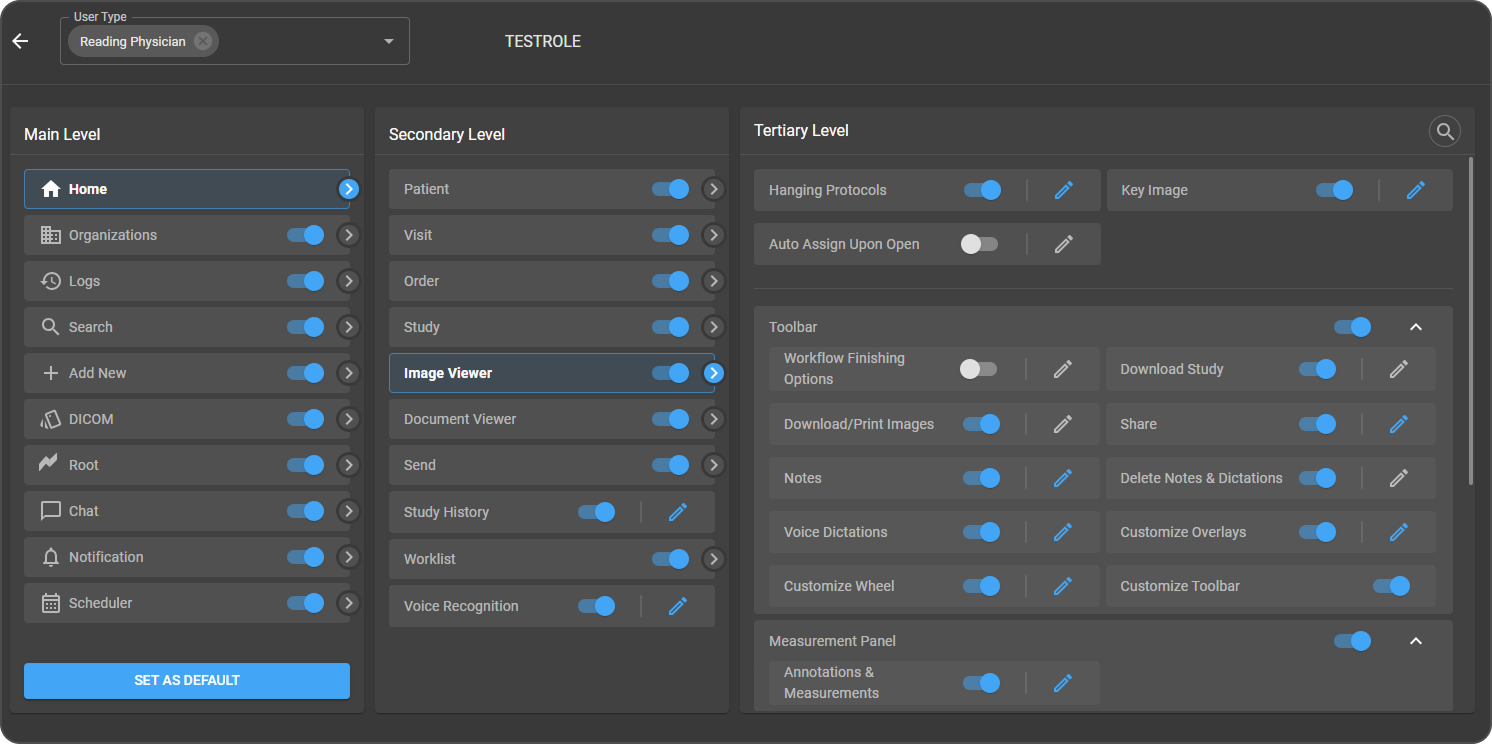Edit Hanging Protocols with pencil icon
The image size is (1492, 744).
1063,190
